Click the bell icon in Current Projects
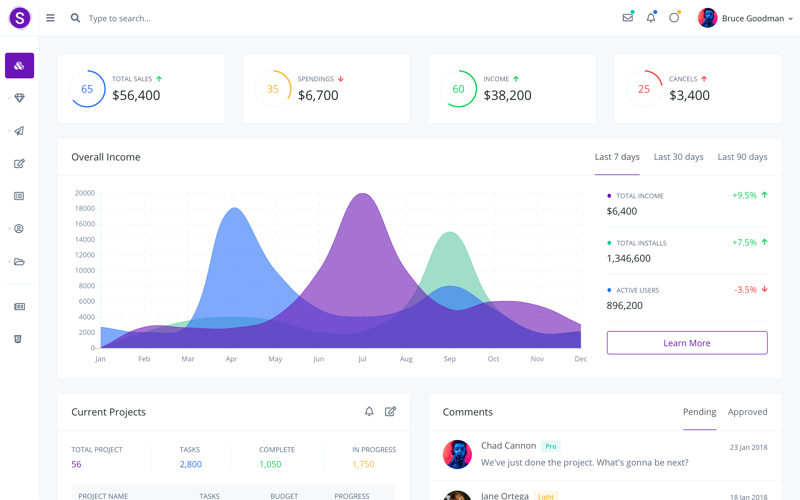Screen dimensions: 800x500 pyautogui.click(x=369, y=412)
